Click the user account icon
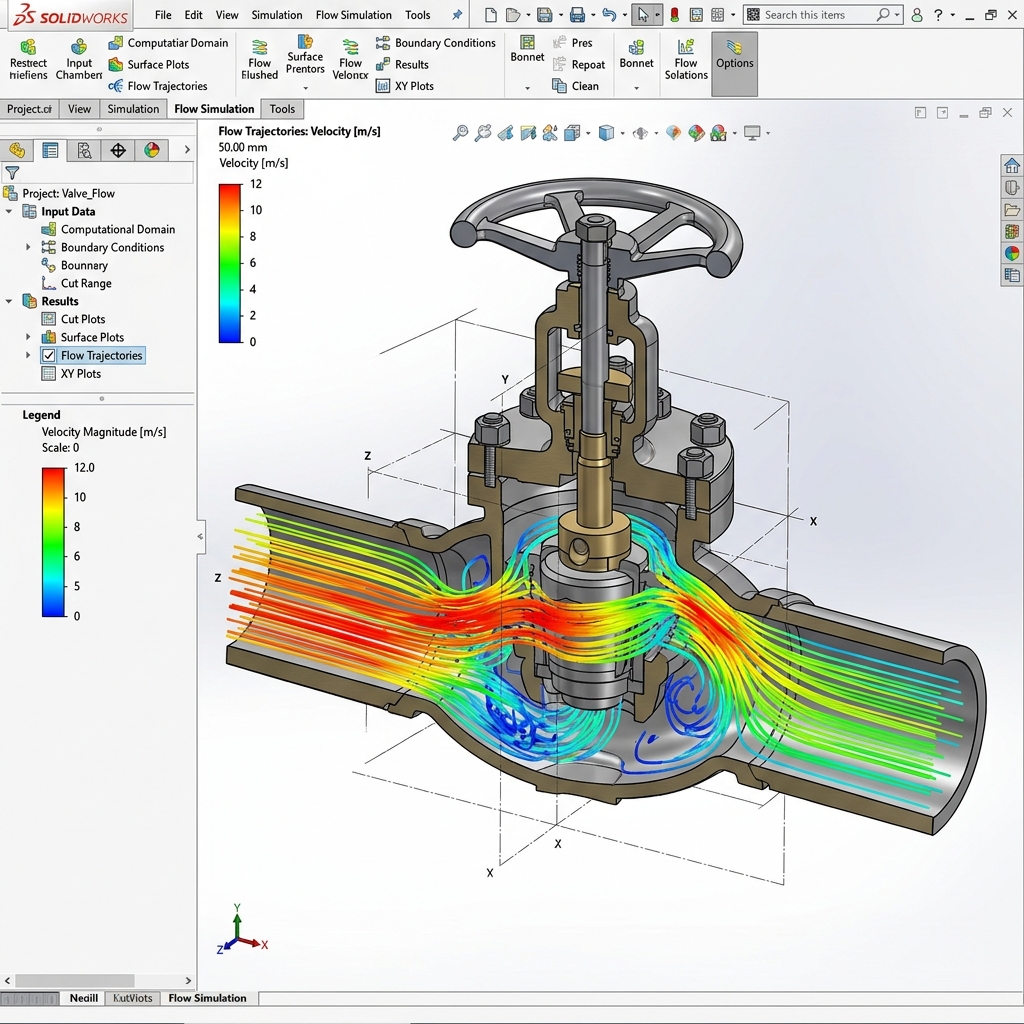This screenshot has height=1024, width=1024. point(917,14)
